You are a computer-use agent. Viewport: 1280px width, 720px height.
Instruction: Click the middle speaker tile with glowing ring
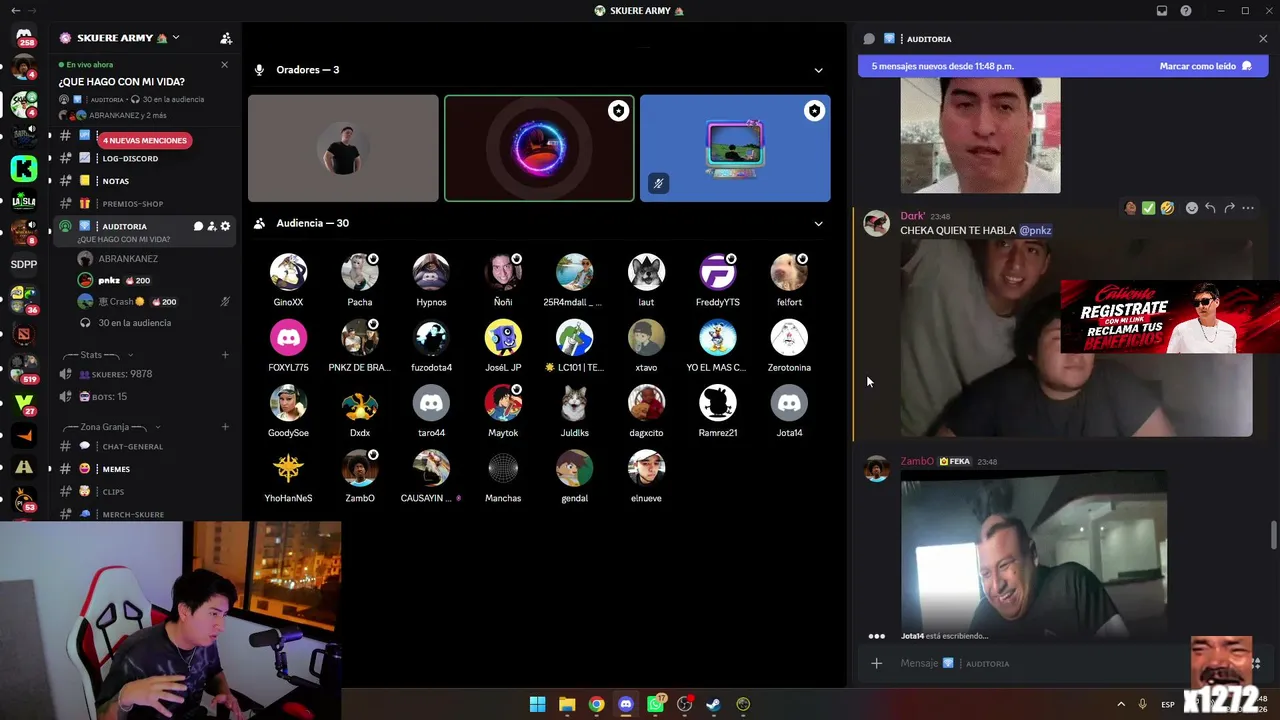point(539,149)
